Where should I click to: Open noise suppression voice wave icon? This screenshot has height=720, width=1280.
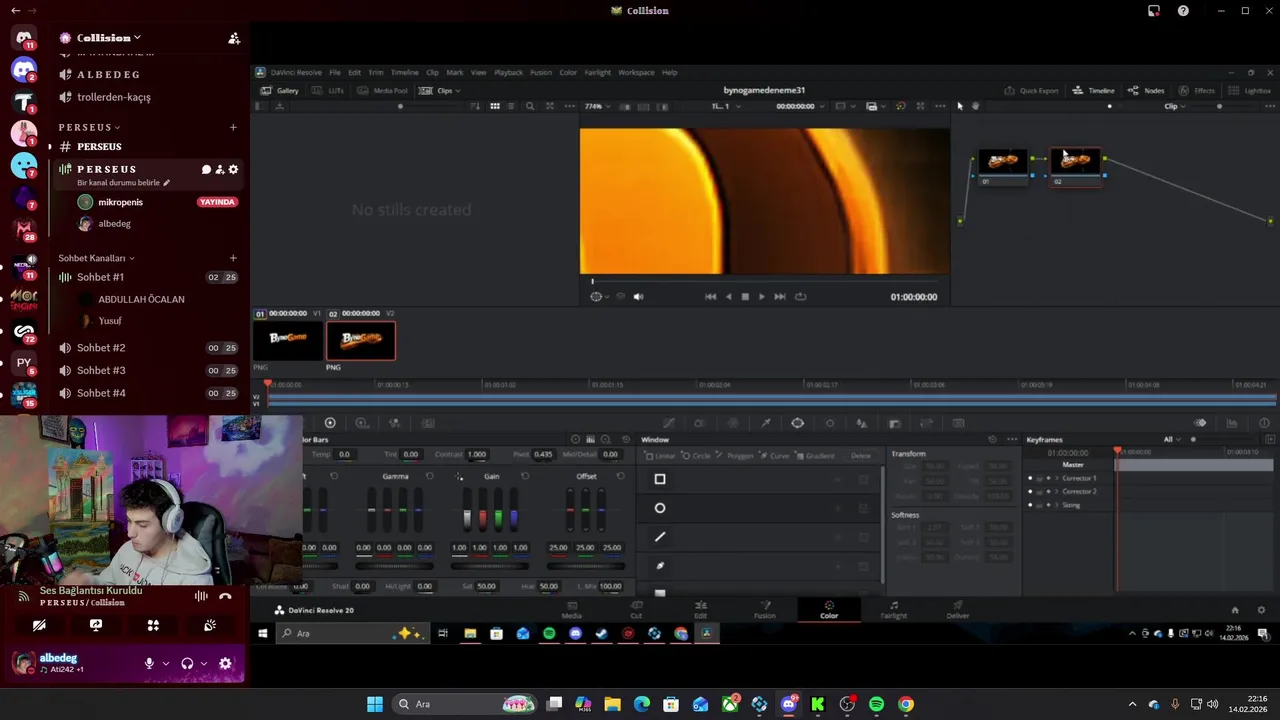[201, 596]
